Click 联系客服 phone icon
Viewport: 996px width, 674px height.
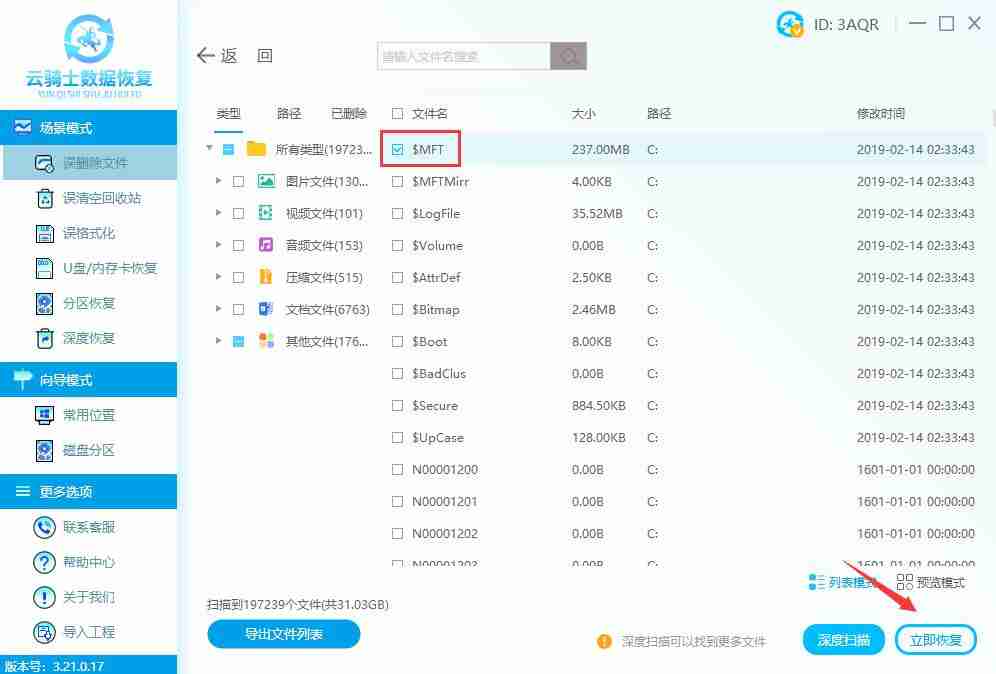coord(44,527)
